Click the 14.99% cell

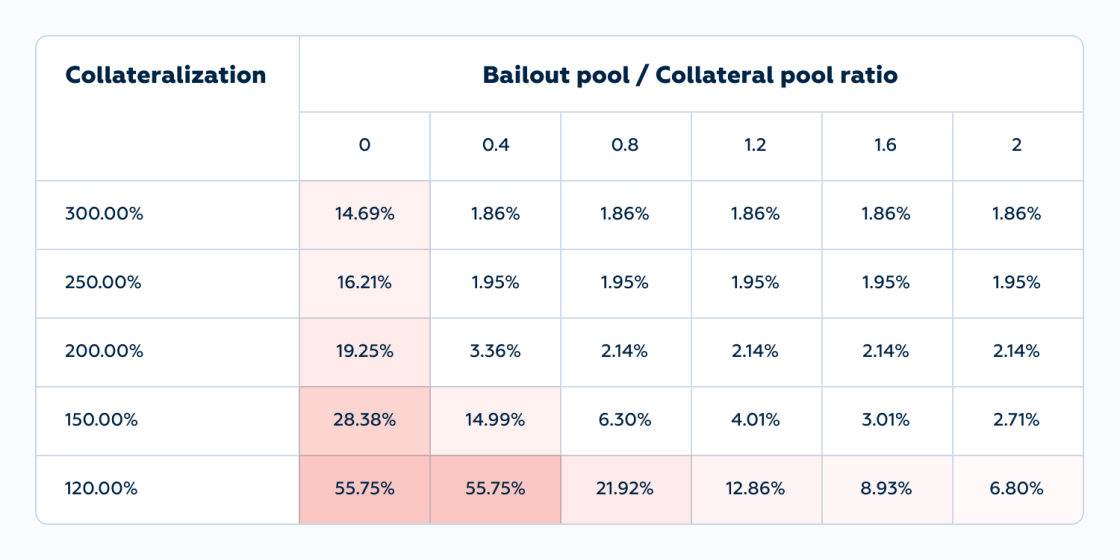495,421
